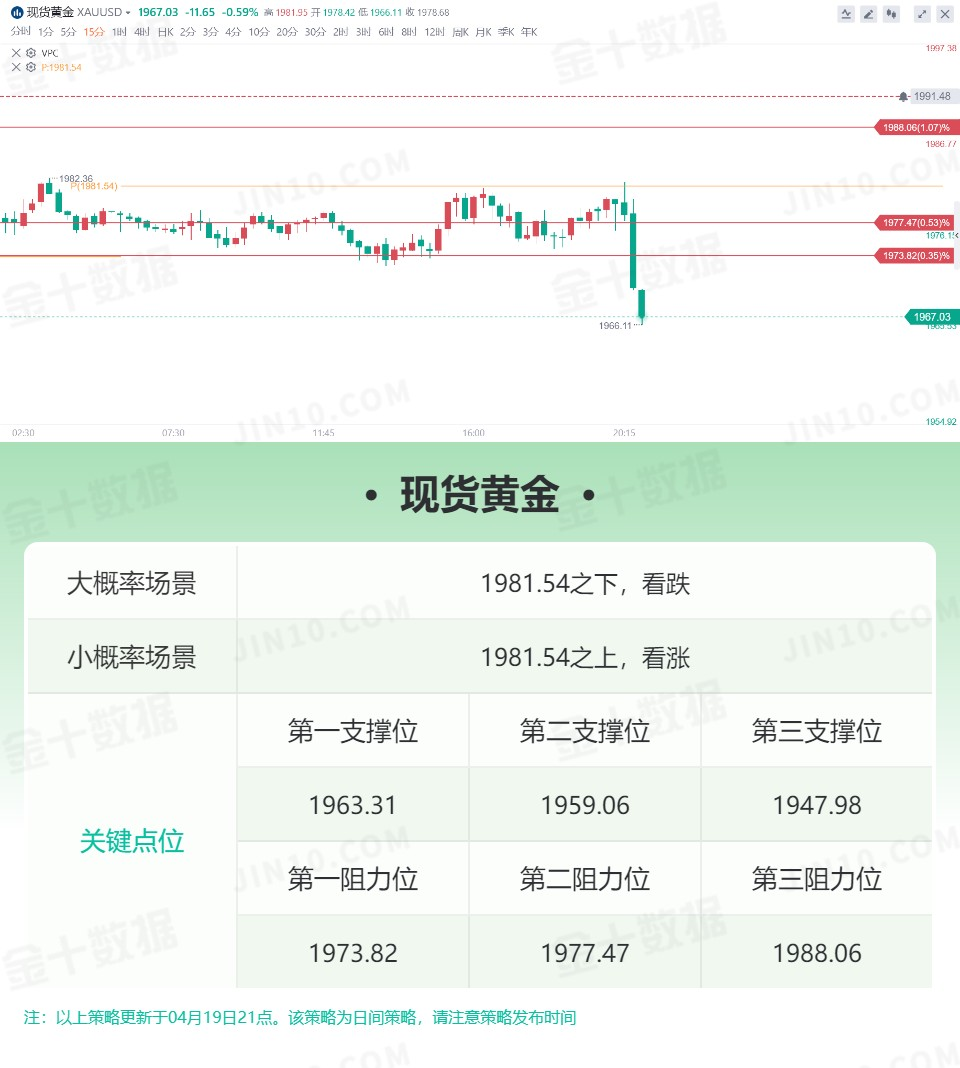Switch to 日K timeframe
Image resolution: width=960 pixels, height=1068 pixels.
(x=166, y=31)
